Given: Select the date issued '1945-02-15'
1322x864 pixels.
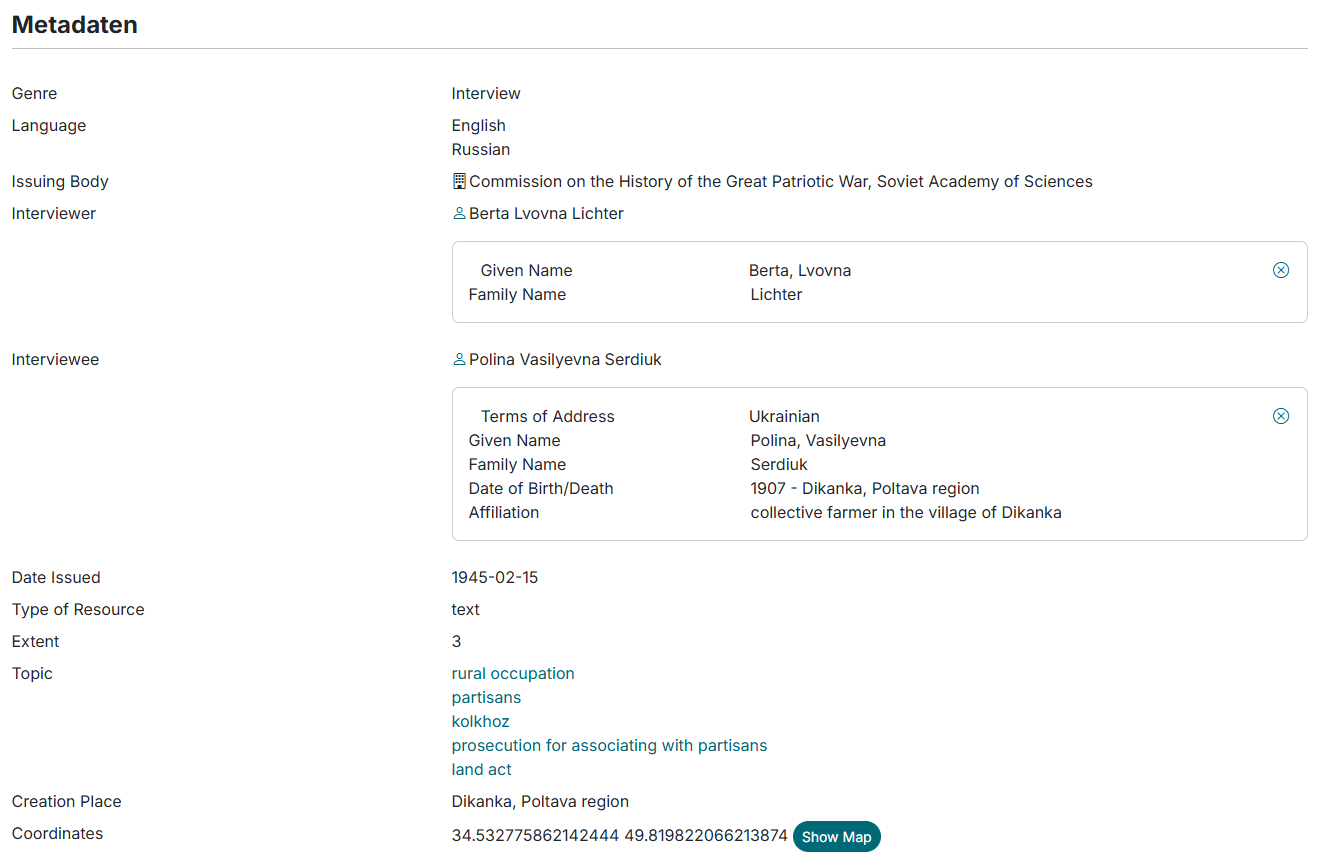Looking at the screenshot, I should 495,577.
